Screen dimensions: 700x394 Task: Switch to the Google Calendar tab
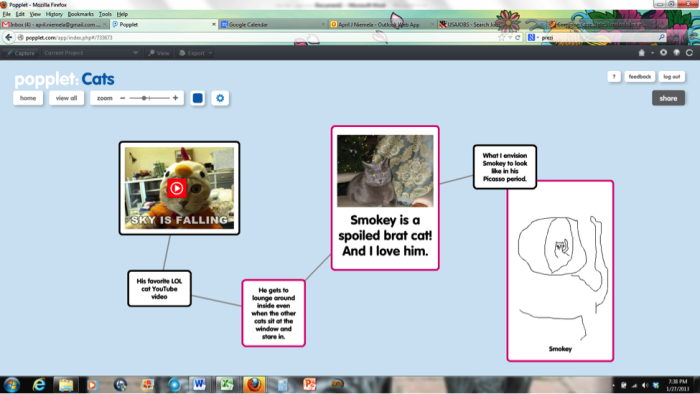[x=273, y=25]
